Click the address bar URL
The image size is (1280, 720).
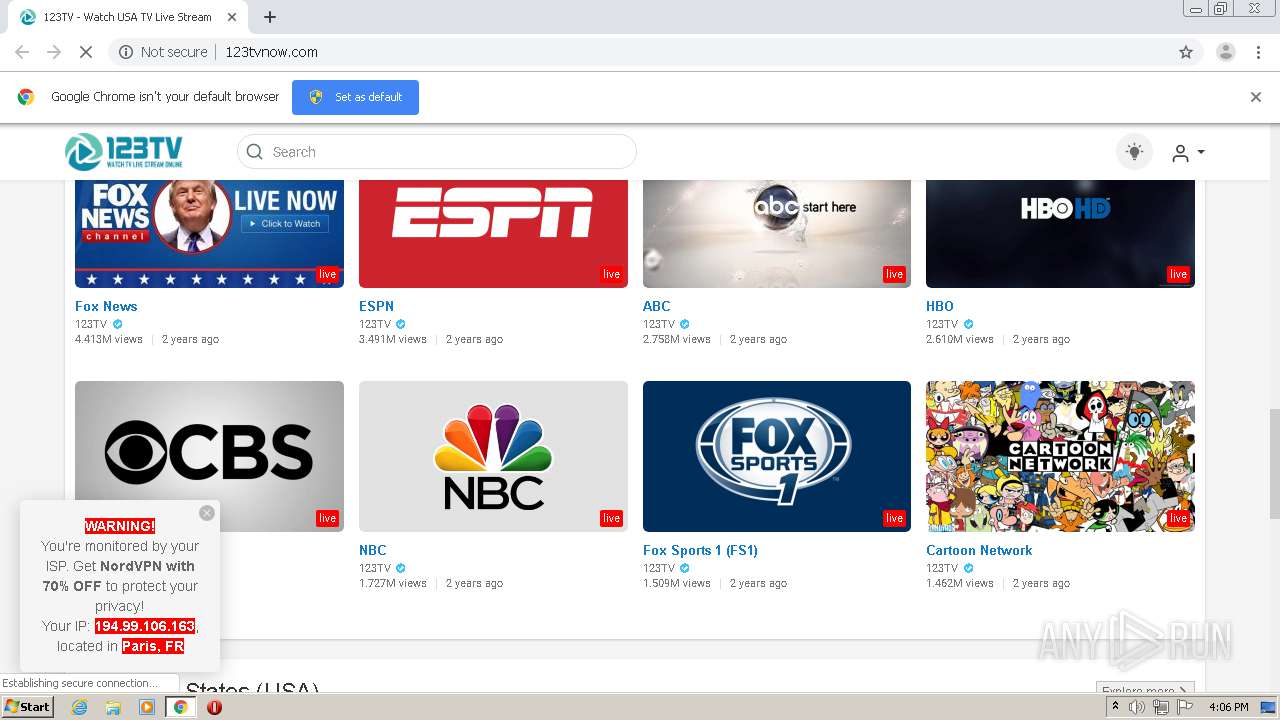[272, 52]
